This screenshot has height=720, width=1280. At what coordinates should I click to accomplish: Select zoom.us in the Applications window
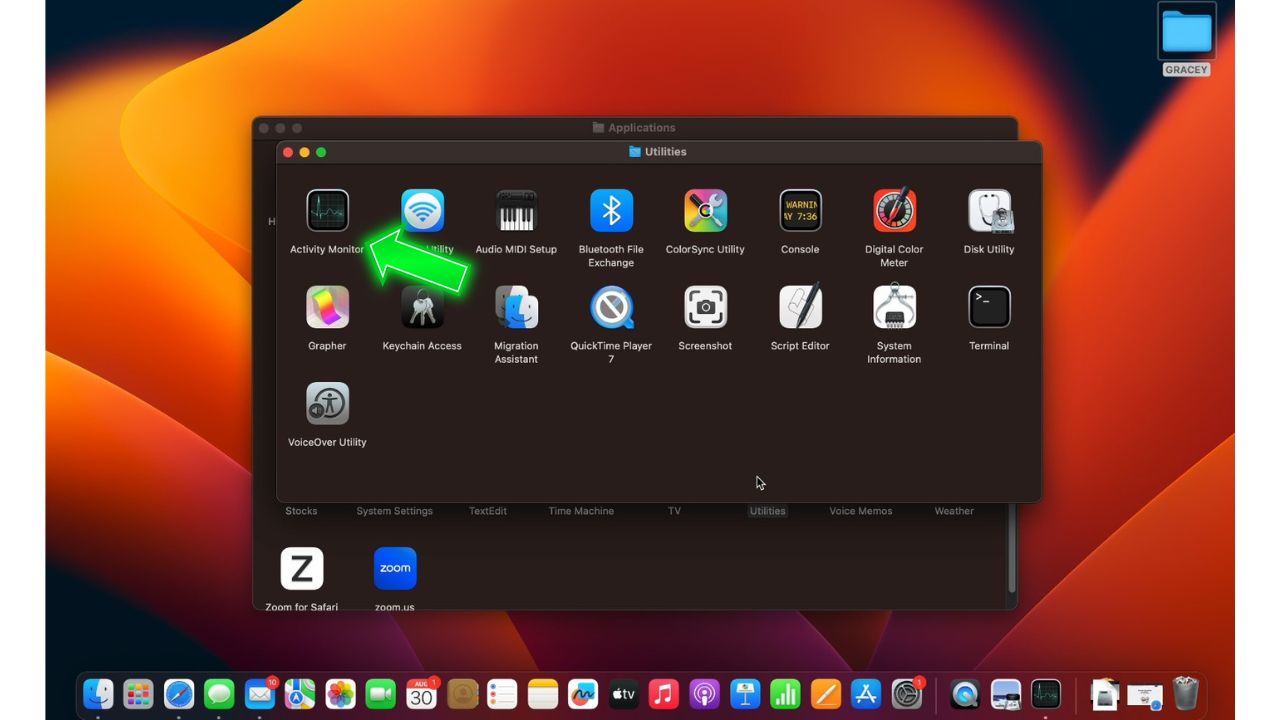[395, 568]
